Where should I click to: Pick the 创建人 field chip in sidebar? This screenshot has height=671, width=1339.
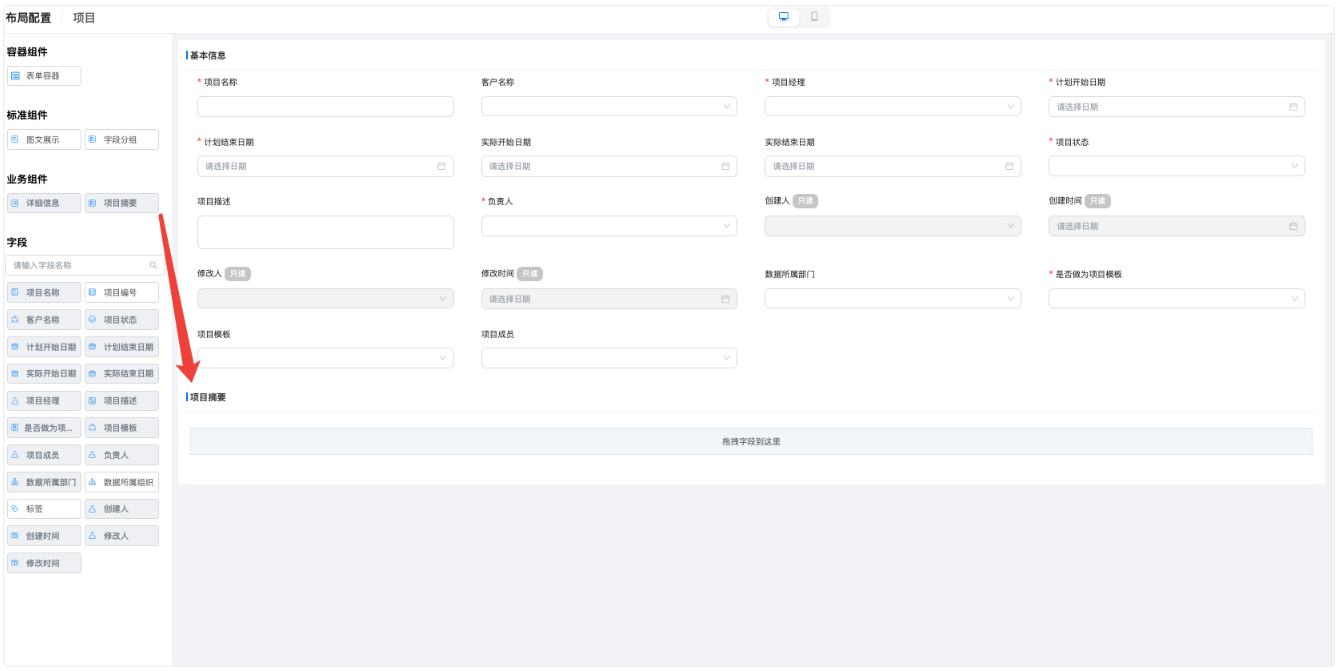coord(122,509)
